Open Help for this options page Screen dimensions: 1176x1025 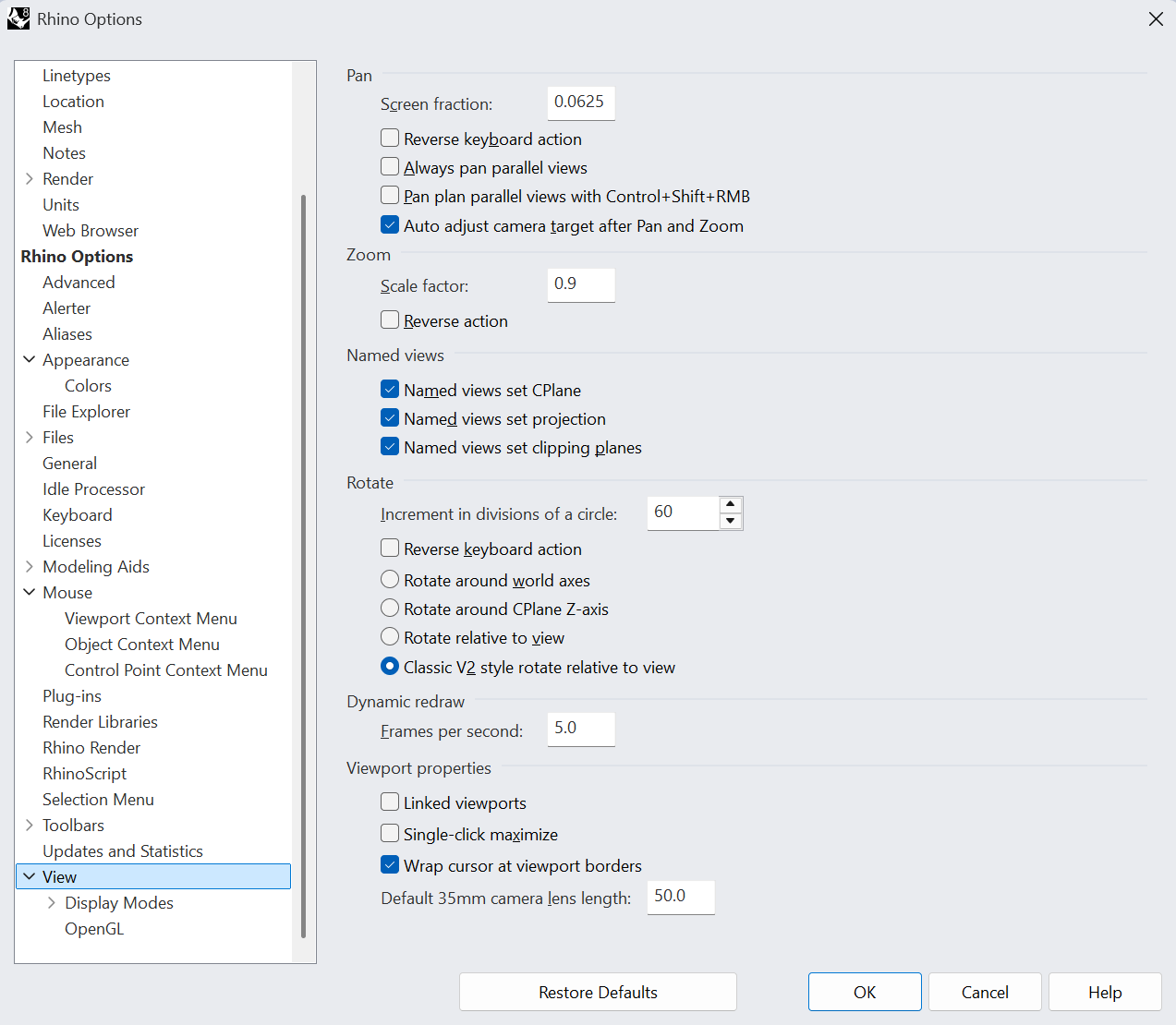click(1105, 992)
